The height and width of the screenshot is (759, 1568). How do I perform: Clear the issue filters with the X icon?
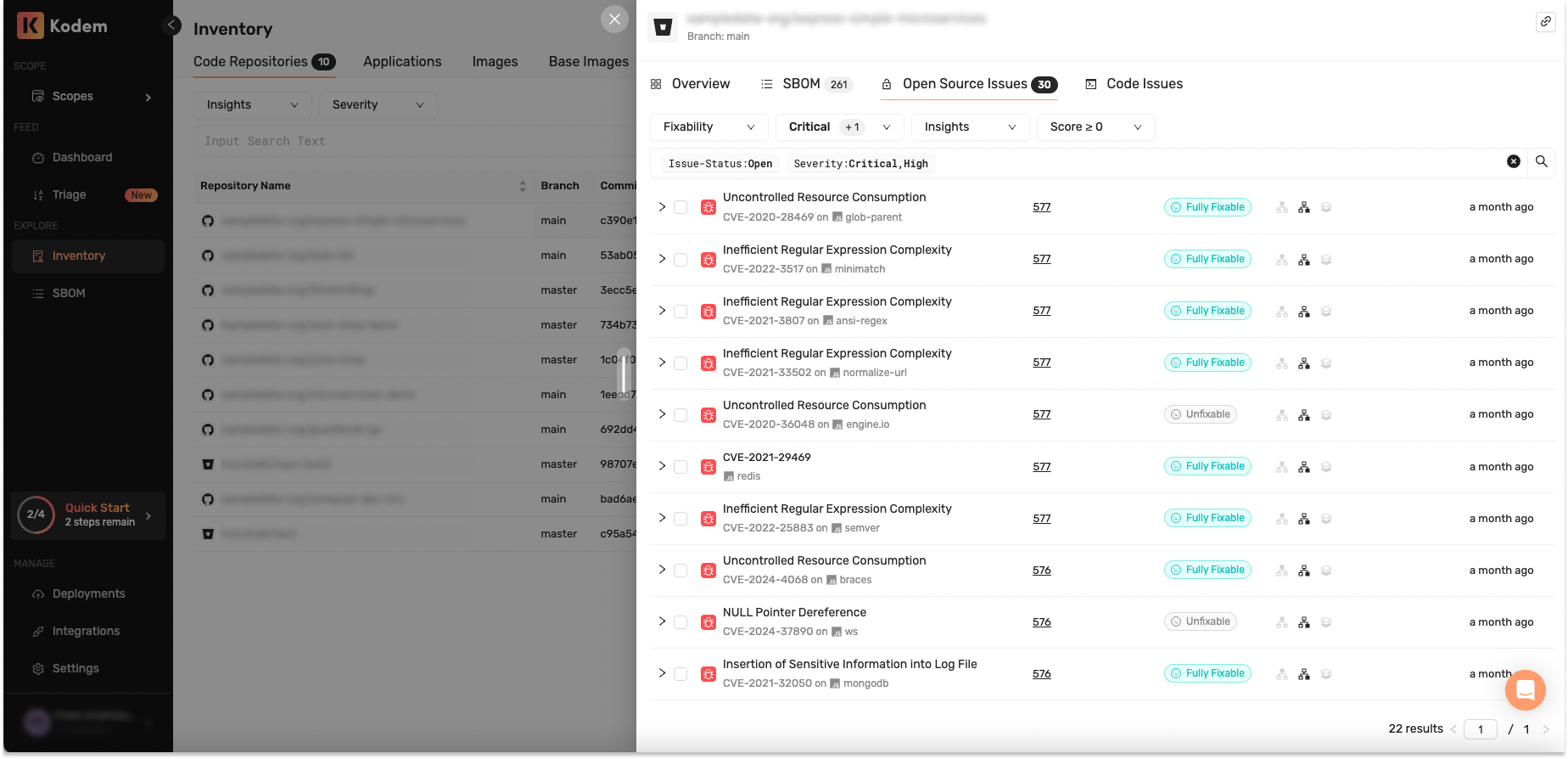pyautogui.click(x=1513, y=161)
